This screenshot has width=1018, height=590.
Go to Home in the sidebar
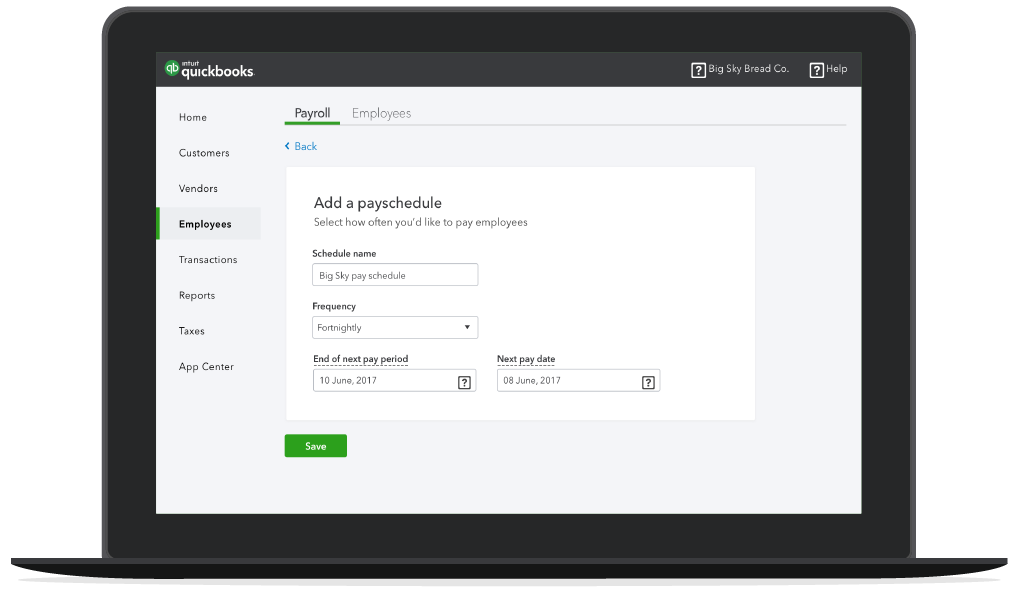193,118
